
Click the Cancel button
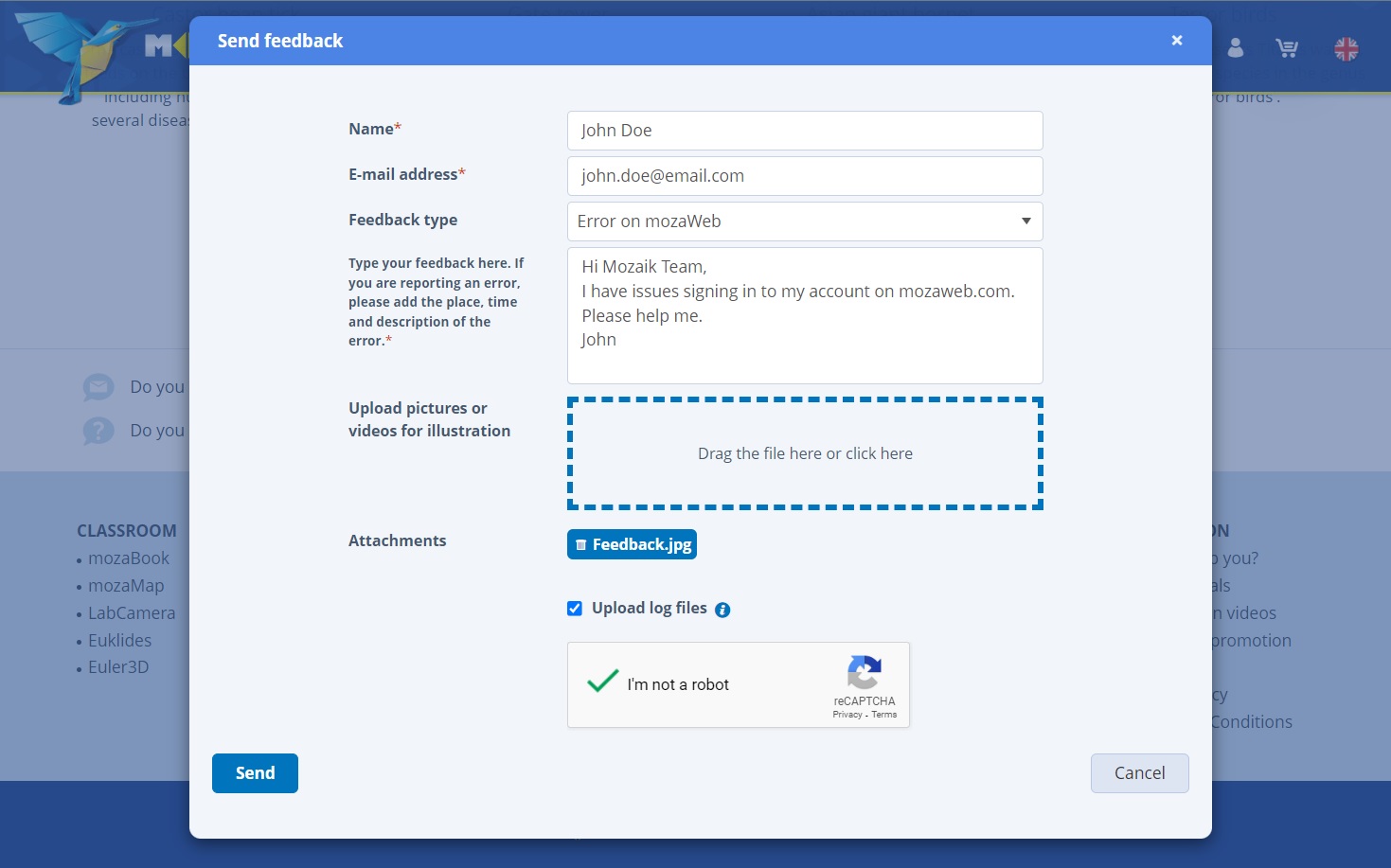point(1139,773)
